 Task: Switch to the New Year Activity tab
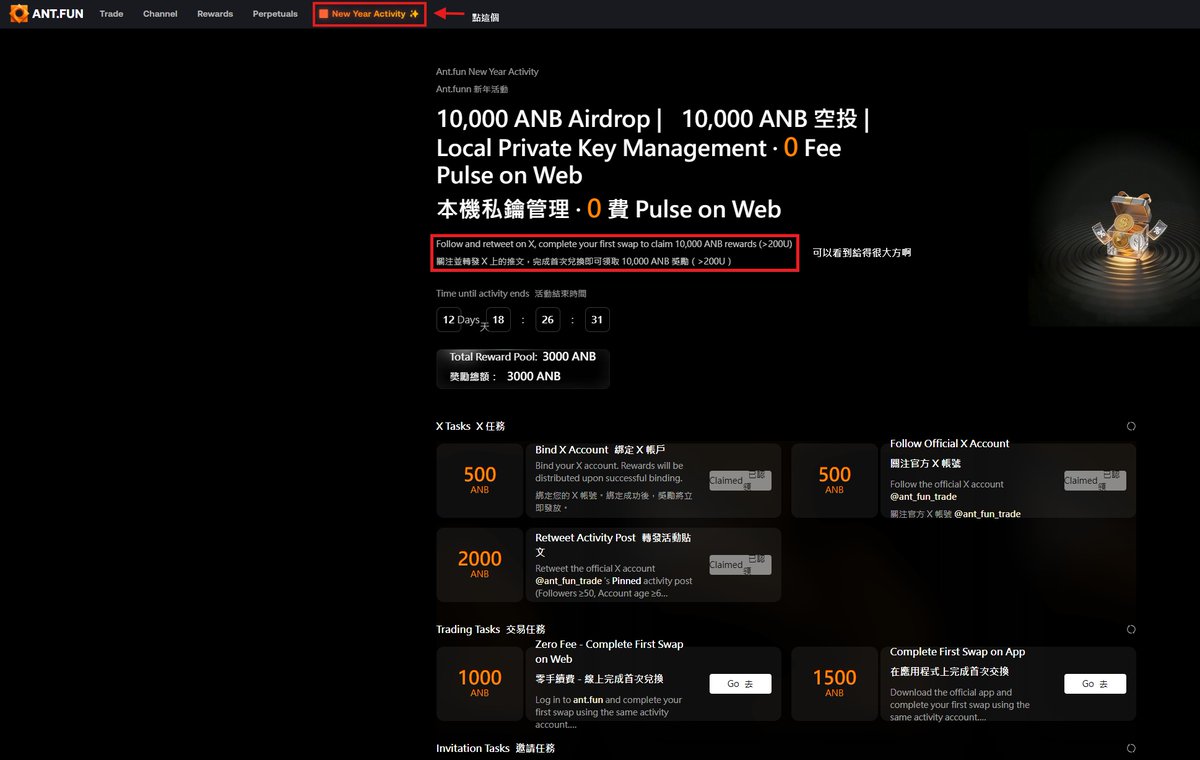tap(370, 14)
